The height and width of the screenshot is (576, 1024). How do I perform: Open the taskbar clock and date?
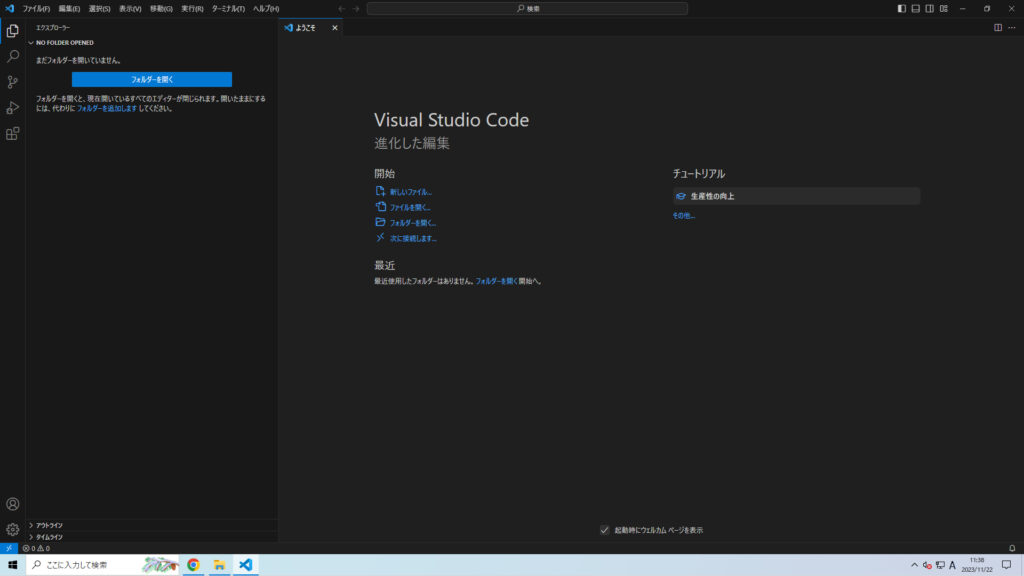(x=977, y=565)
